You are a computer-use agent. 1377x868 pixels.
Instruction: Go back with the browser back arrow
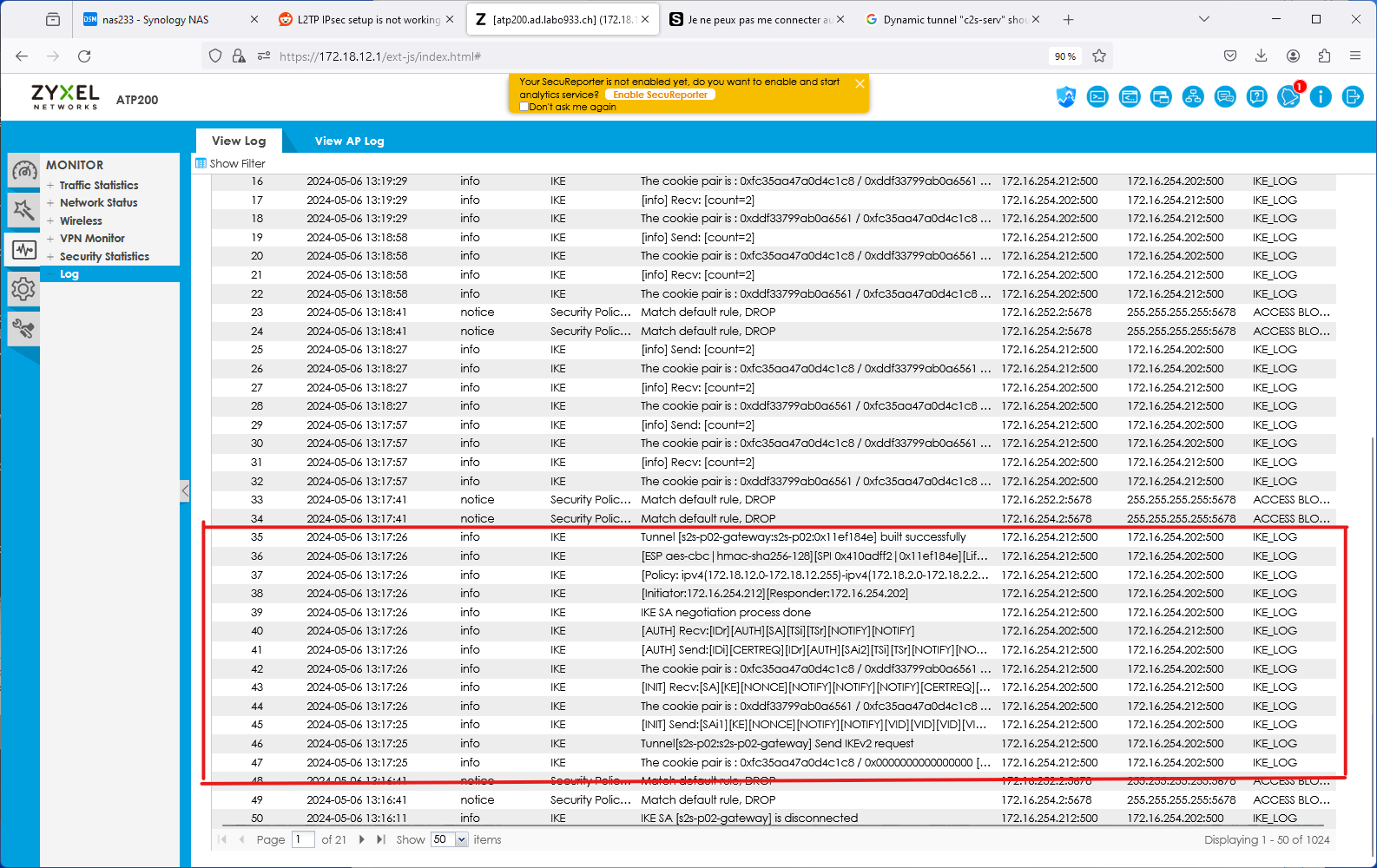click(22, 56)
